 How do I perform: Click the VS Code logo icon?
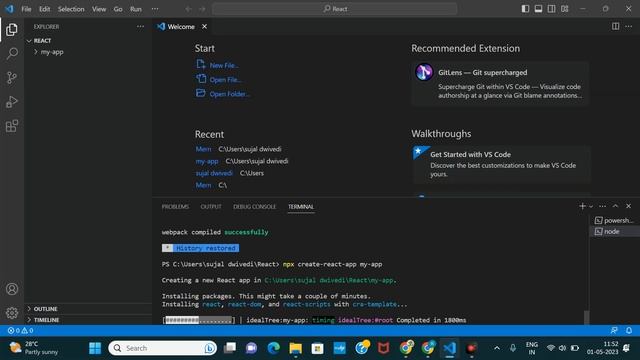pos(9,9)
